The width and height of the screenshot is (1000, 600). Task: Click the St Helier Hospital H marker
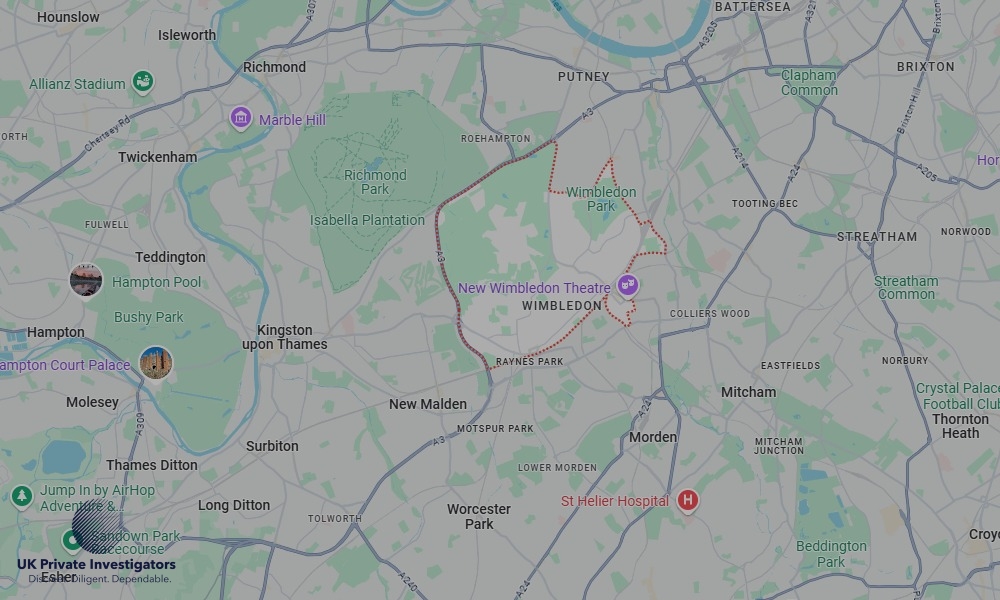tap(688, 501)
